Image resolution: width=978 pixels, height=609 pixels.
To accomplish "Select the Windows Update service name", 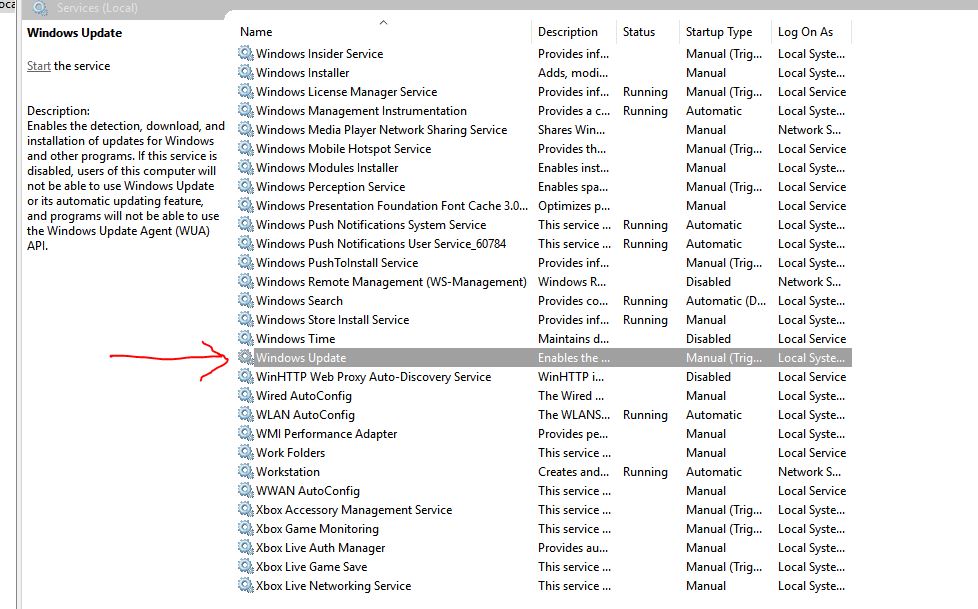I will (301, 358).
